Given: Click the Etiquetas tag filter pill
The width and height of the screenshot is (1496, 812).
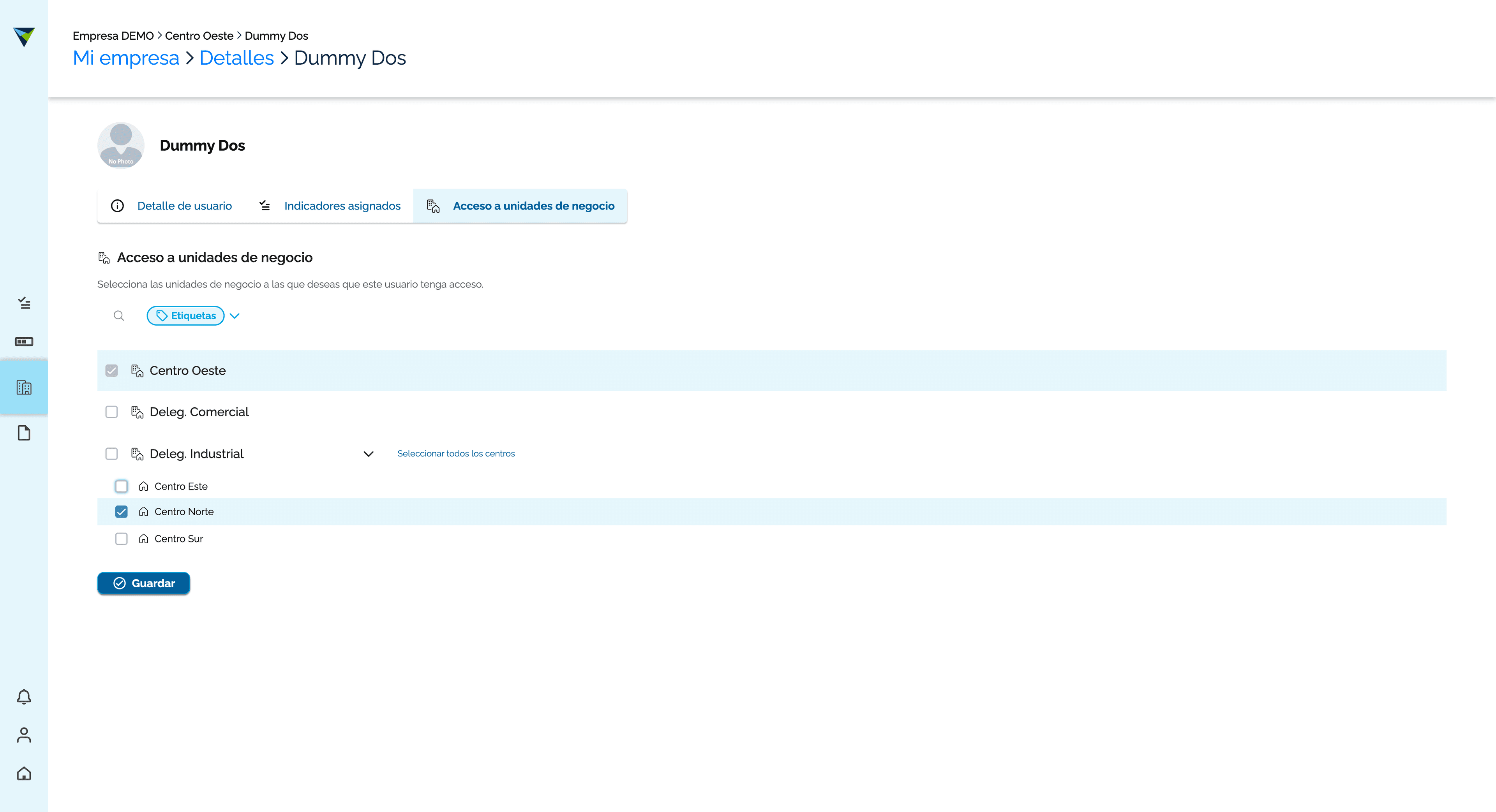Looking at the screenshot, I should click(x=186, y=316).
